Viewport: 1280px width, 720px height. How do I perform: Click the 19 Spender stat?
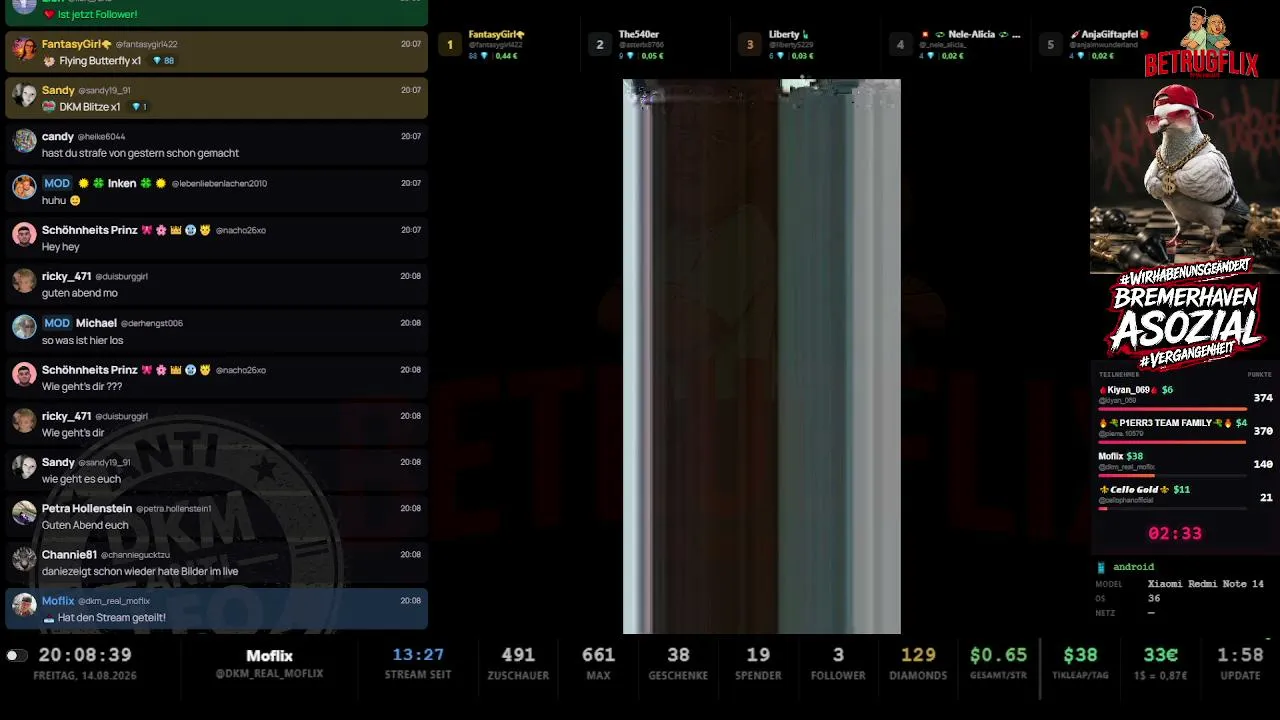758,663
